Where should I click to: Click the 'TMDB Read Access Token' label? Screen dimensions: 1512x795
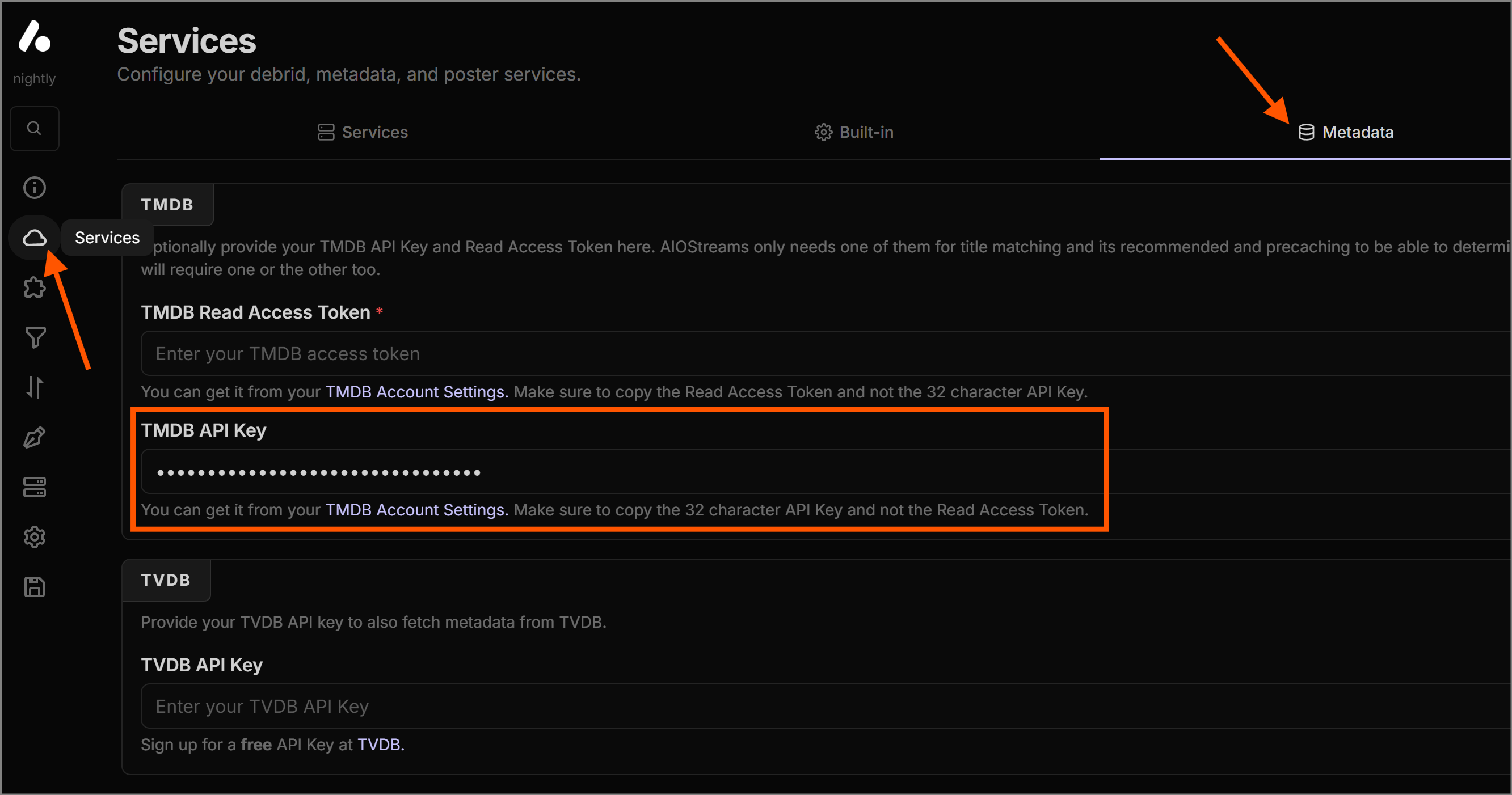255,312
